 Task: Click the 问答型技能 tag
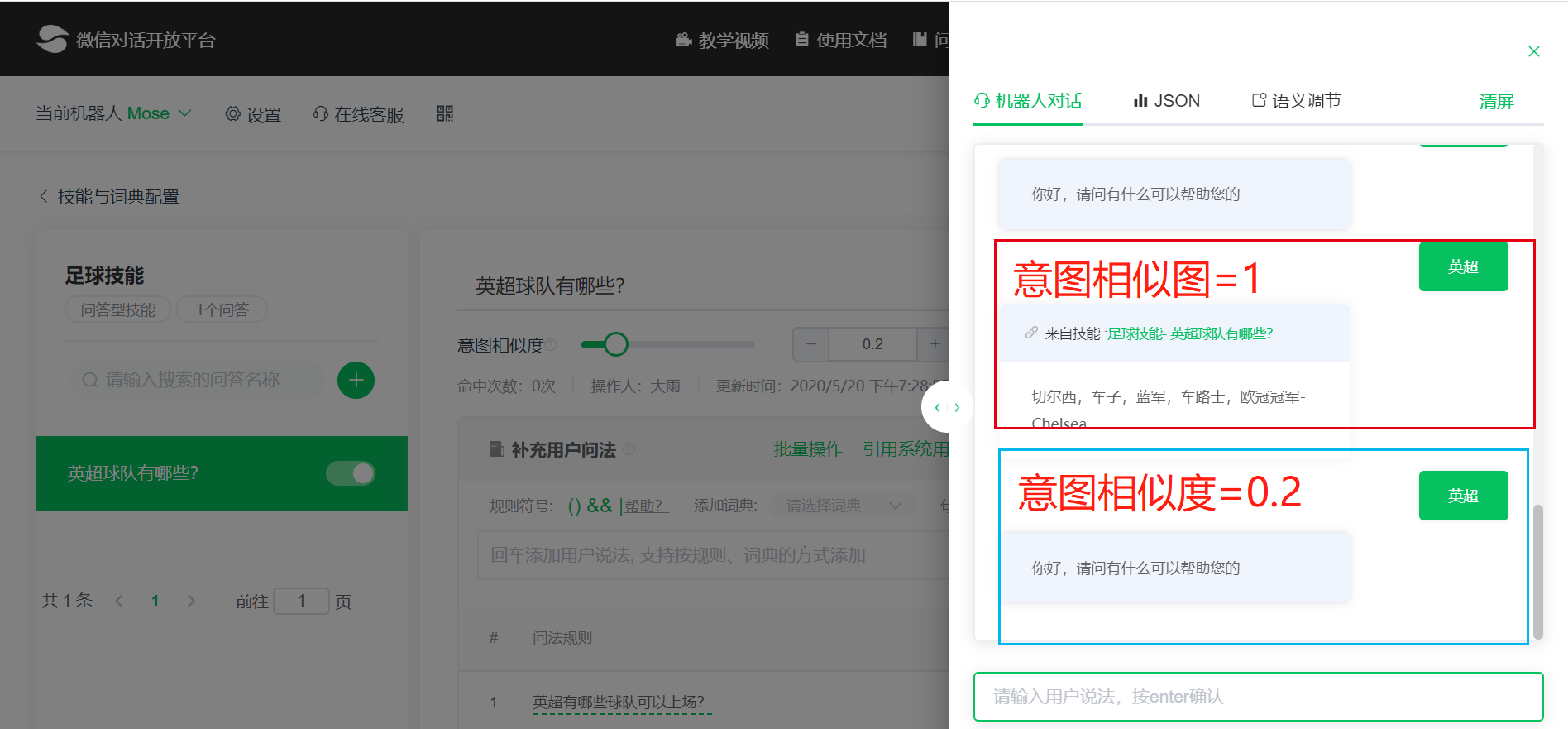(x=117, y=309)
